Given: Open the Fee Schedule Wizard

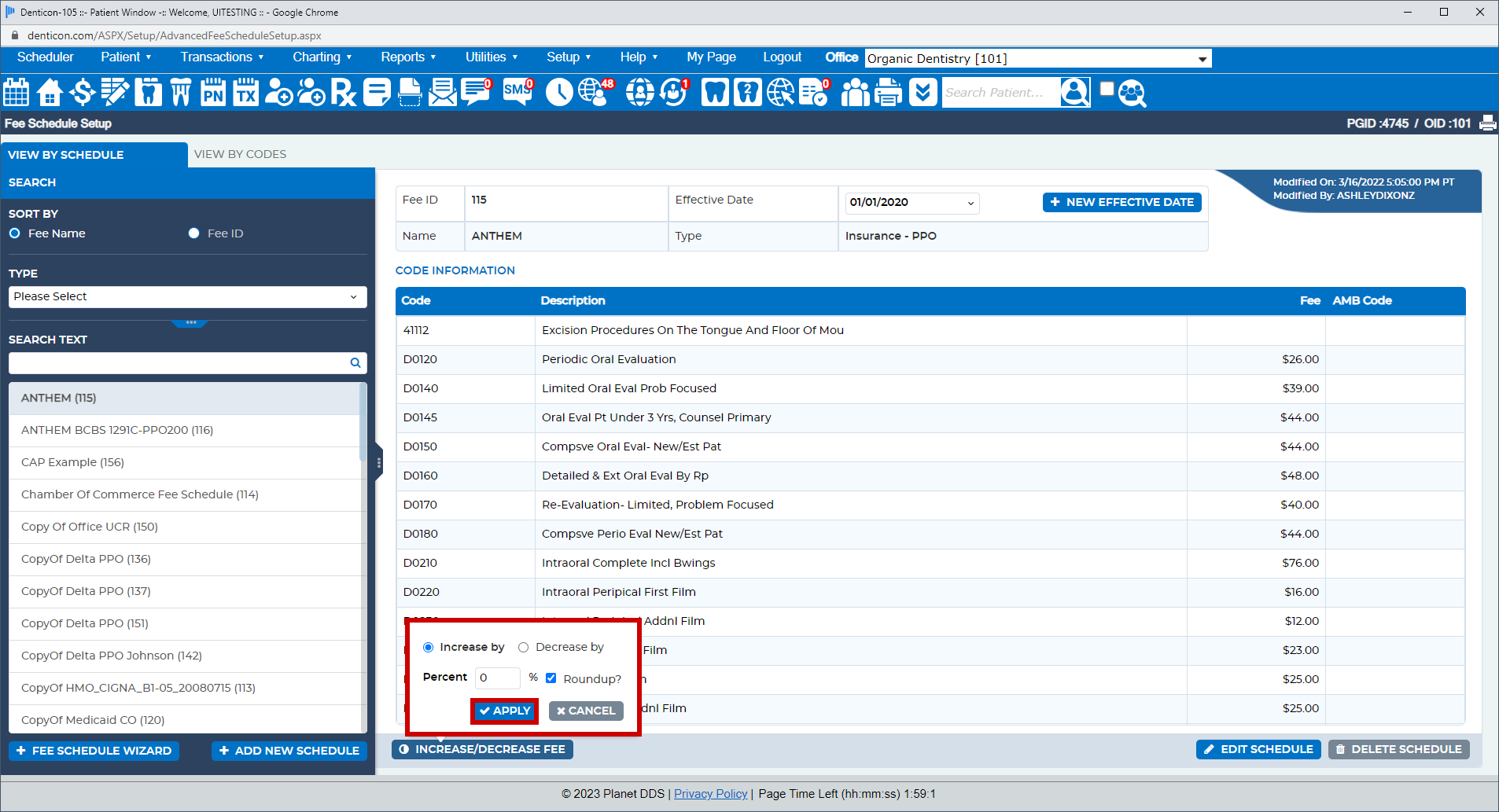Looking at the screenshot, I should pos(94,751).
